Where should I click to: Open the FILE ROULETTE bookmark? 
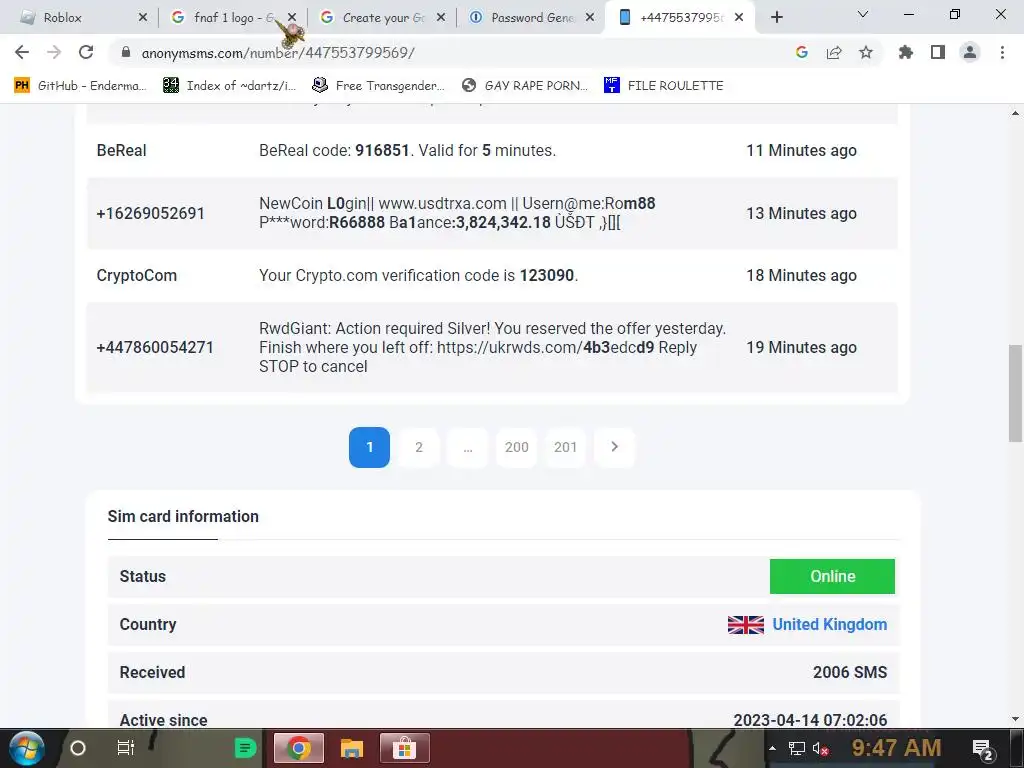(664, 86)
